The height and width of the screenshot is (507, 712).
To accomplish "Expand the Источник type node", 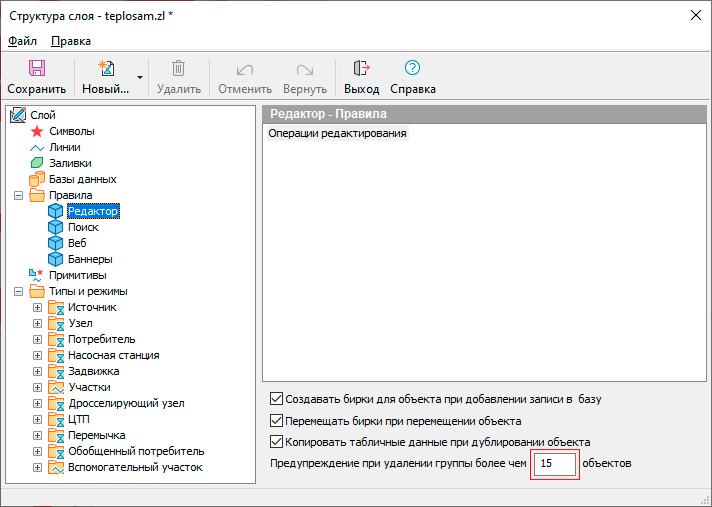I will pos(38,307).
